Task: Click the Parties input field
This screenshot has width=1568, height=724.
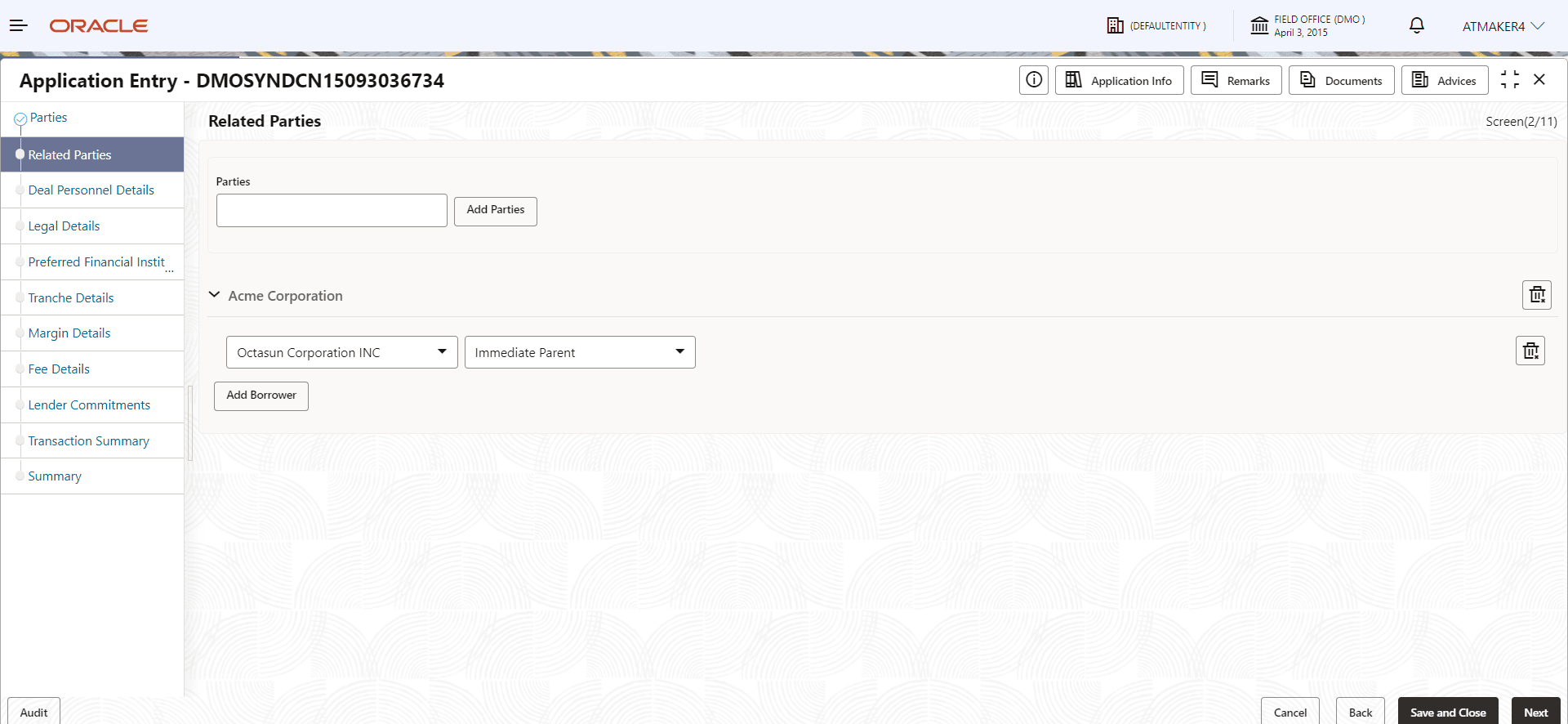Action: point(332,210)
